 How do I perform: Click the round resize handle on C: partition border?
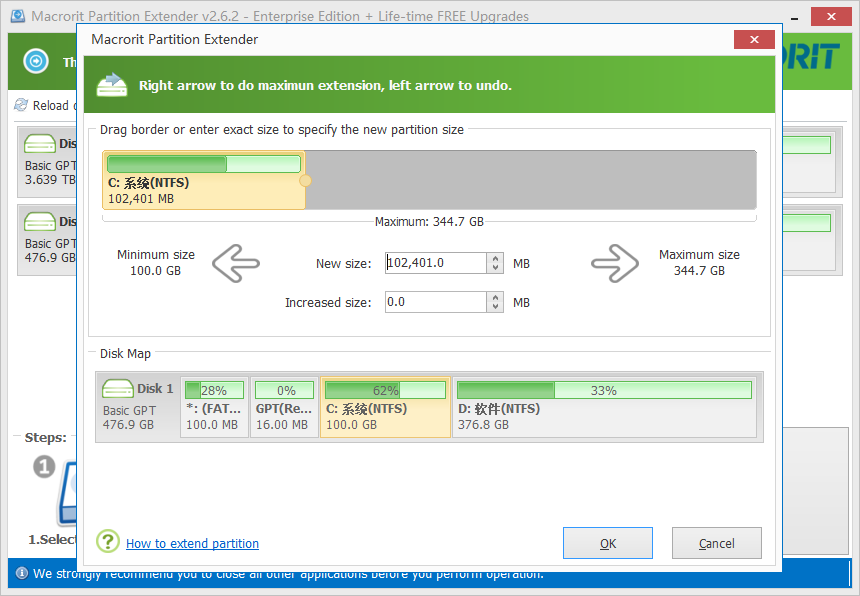tap(305, 180)
